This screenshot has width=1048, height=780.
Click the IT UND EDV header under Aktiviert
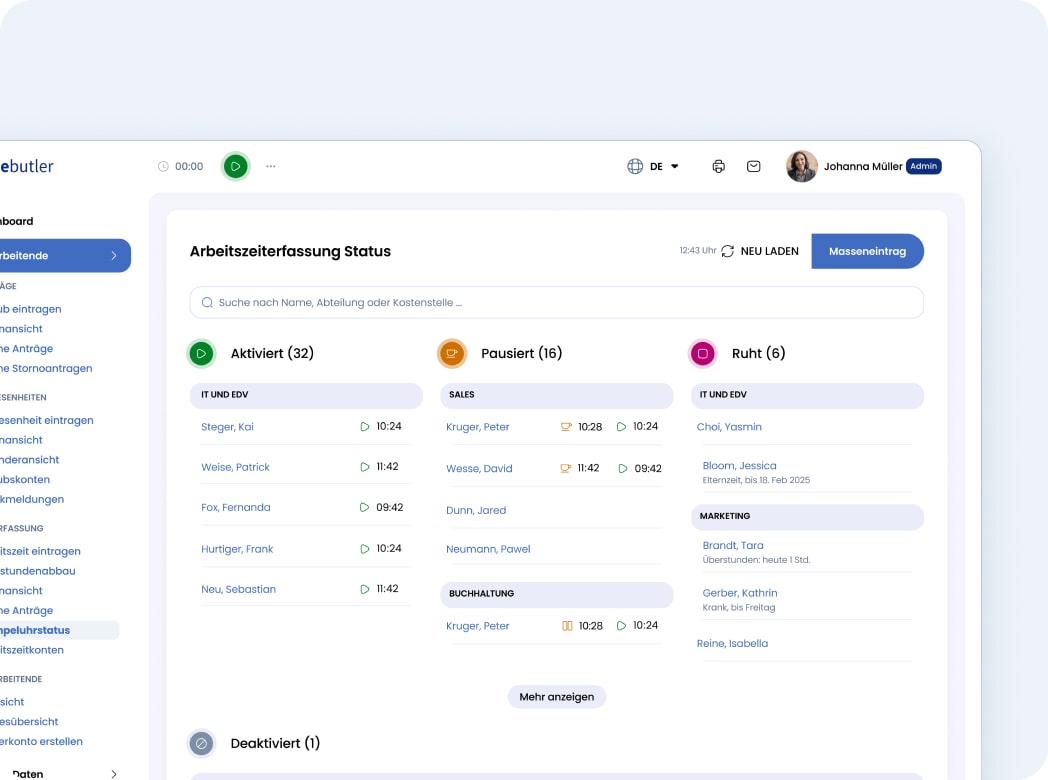click(x=306, y=395)
